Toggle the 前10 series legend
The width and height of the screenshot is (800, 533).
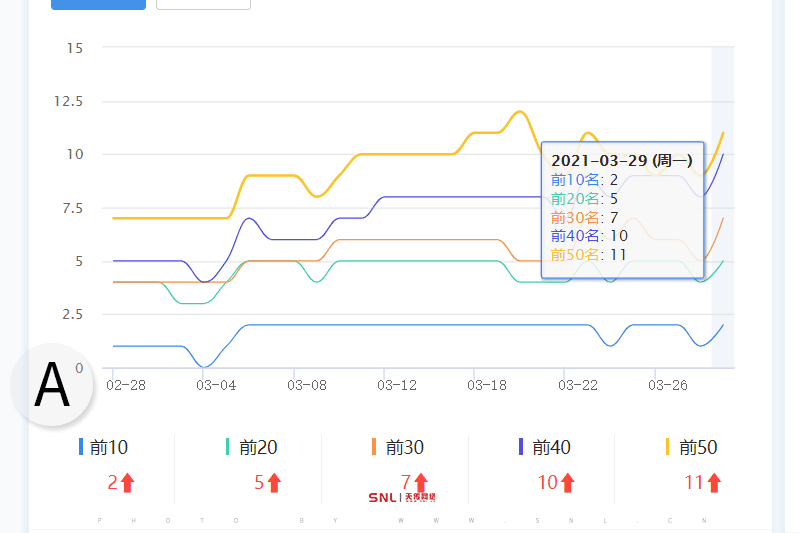(108, 447)
